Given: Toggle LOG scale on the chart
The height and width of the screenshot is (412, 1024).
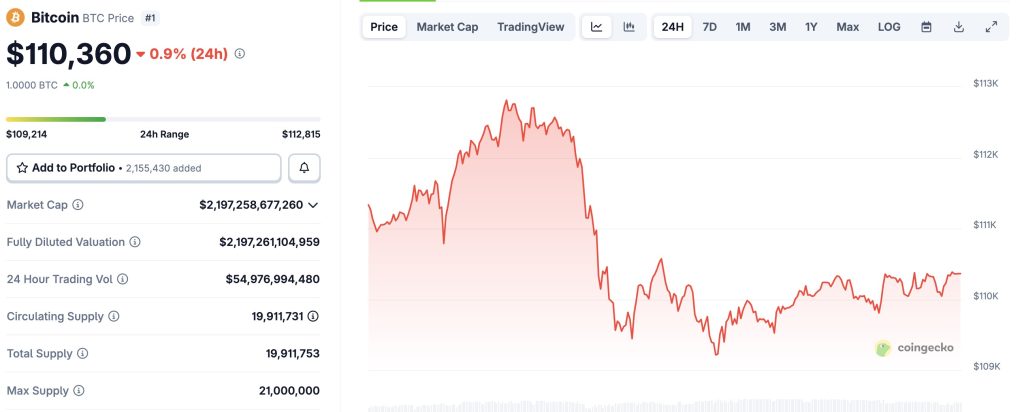Looking at the screenshot, I should (x=889, y=27).
